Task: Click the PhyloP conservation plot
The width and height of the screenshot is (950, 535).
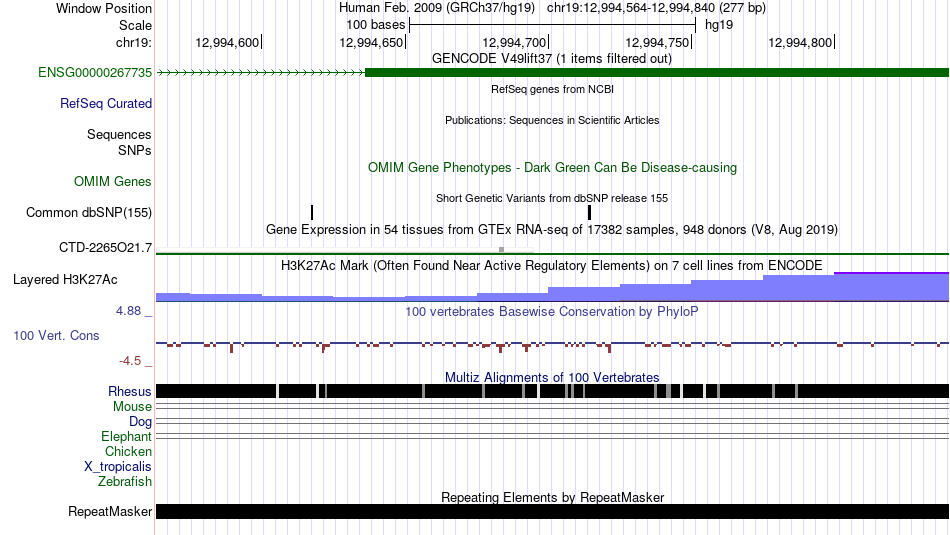Action: [552, 345]
